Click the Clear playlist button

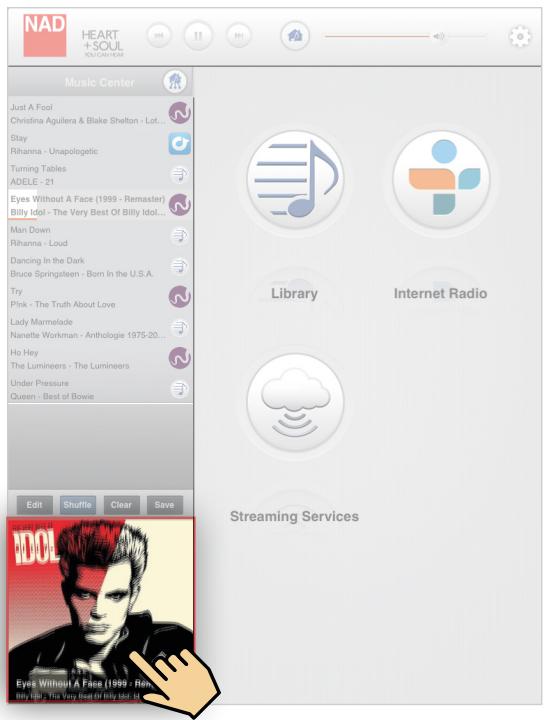121,505
